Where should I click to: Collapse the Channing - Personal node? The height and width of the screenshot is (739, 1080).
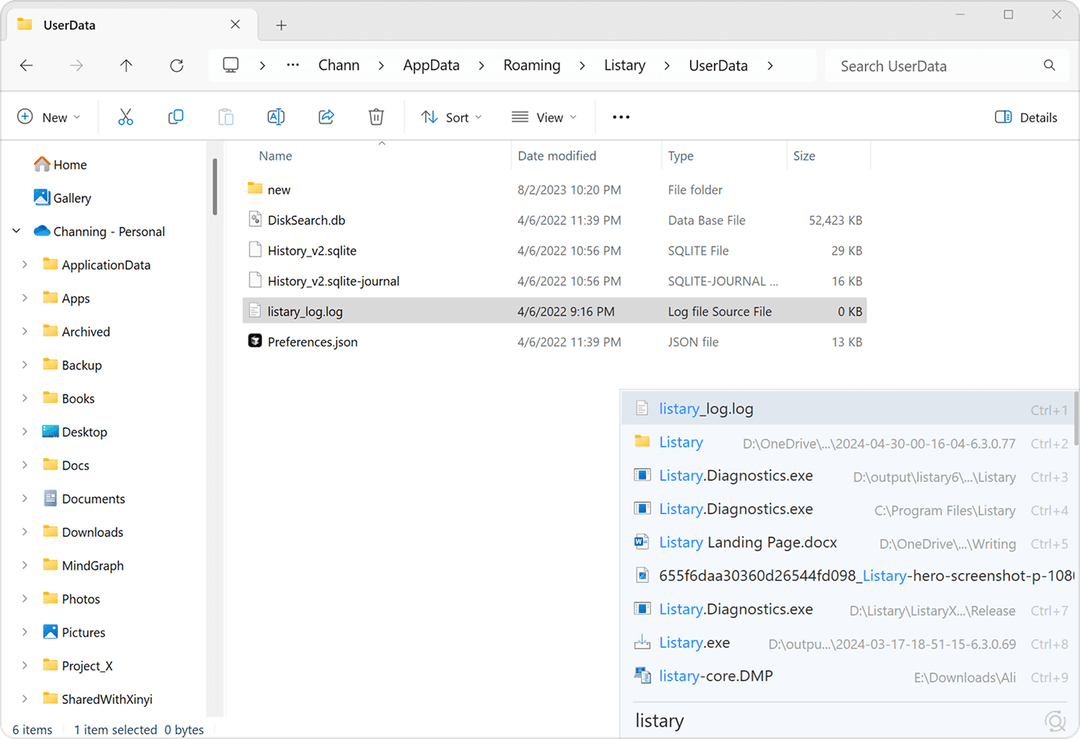click(x=17, y=231)
